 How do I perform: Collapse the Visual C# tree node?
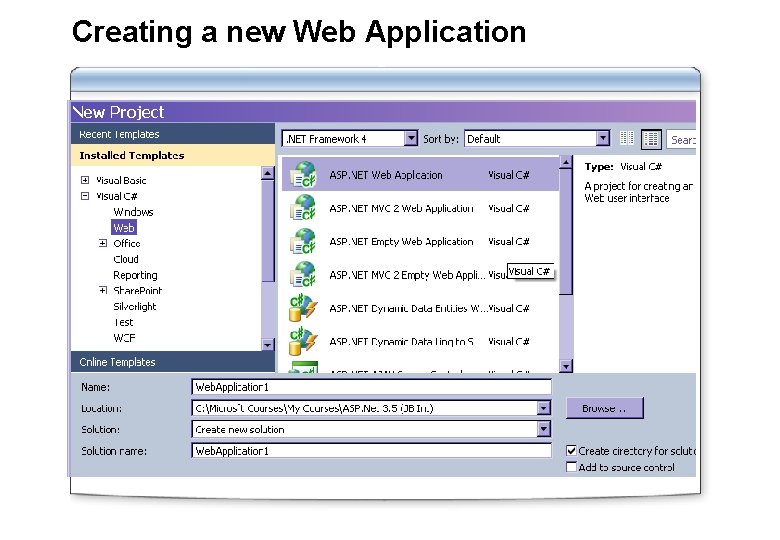[85, 196]
